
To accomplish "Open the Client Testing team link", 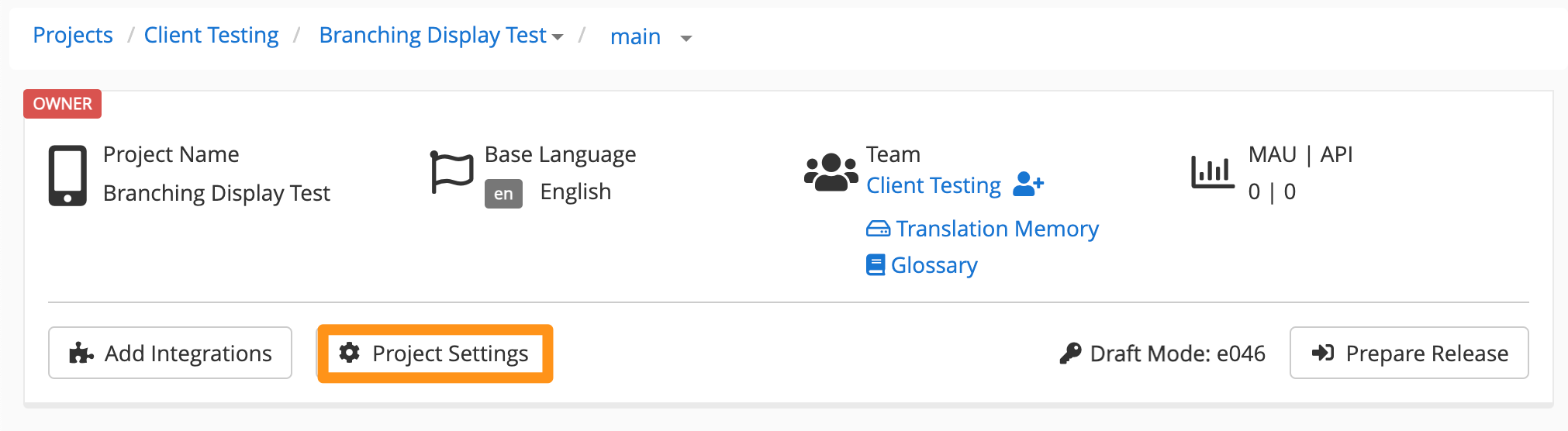I will pyautogui.click(x=934, y=185).
